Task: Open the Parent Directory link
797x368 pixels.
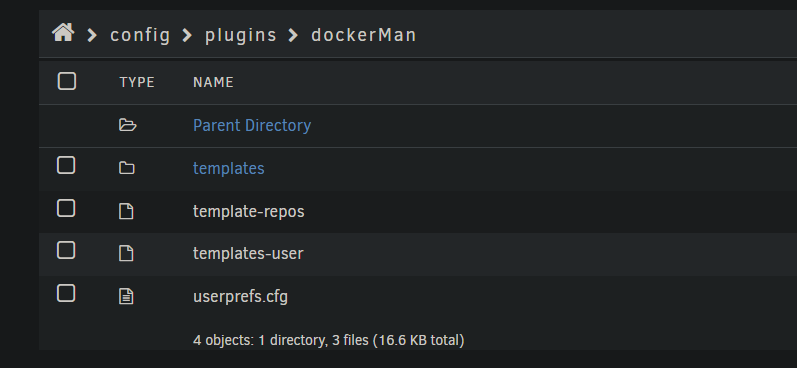Action: click(x=252, y=126)
